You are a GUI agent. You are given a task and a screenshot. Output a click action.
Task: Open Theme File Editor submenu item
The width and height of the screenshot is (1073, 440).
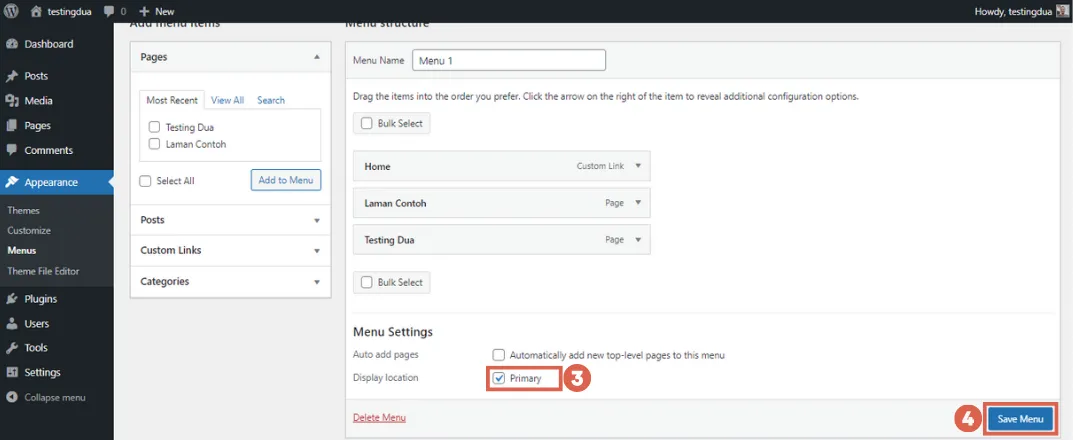pyautogui.click(x=43, y=271)
